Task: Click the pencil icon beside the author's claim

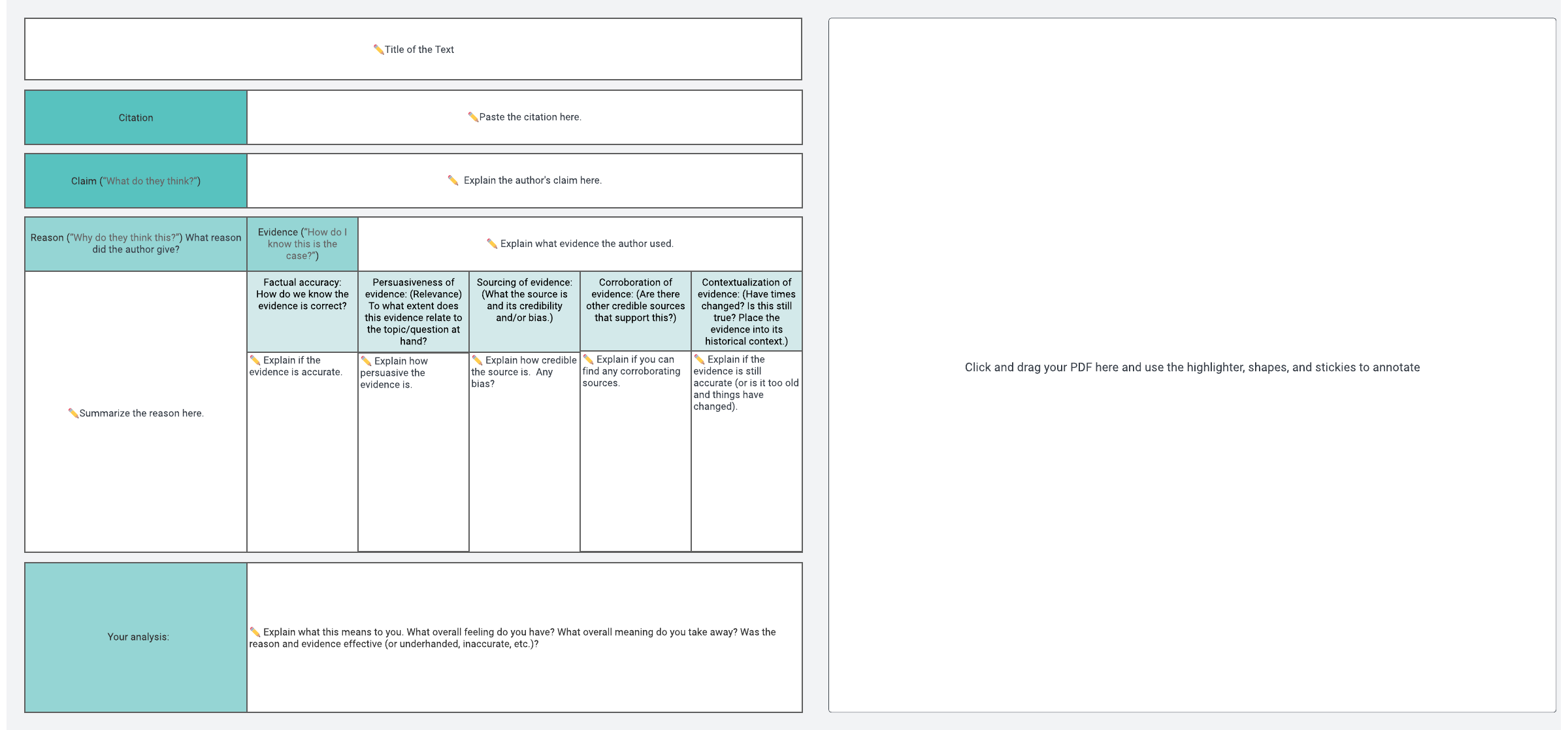Action: pyautogui.click(x=453, y=180)
